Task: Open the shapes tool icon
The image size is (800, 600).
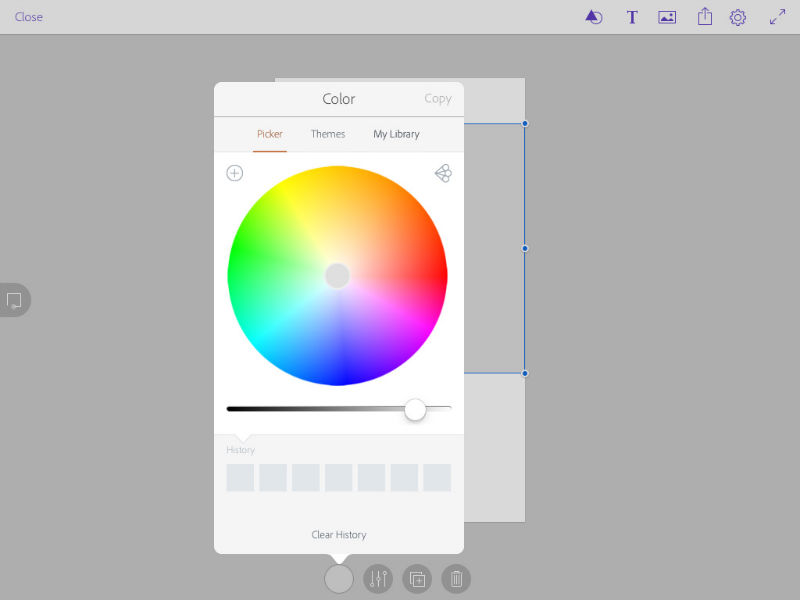Action: (x=593, y=17)
